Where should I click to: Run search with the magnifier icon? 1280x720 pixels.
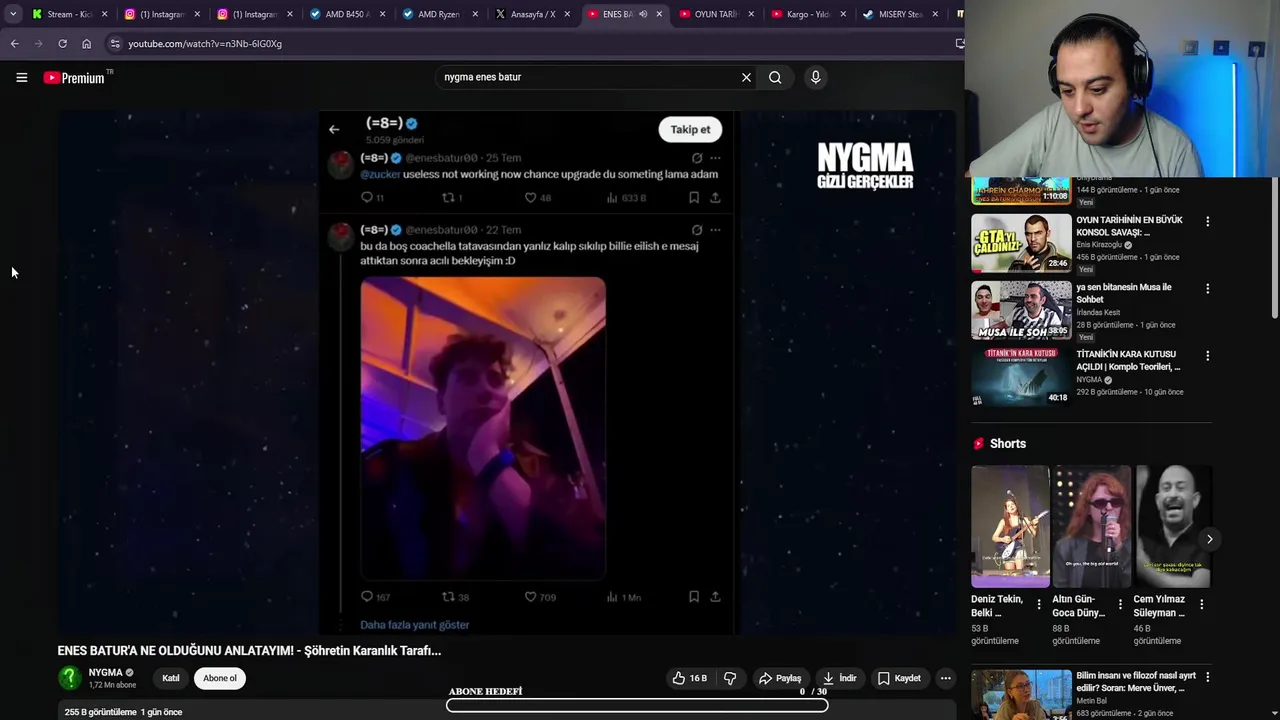tap(775, 77)
